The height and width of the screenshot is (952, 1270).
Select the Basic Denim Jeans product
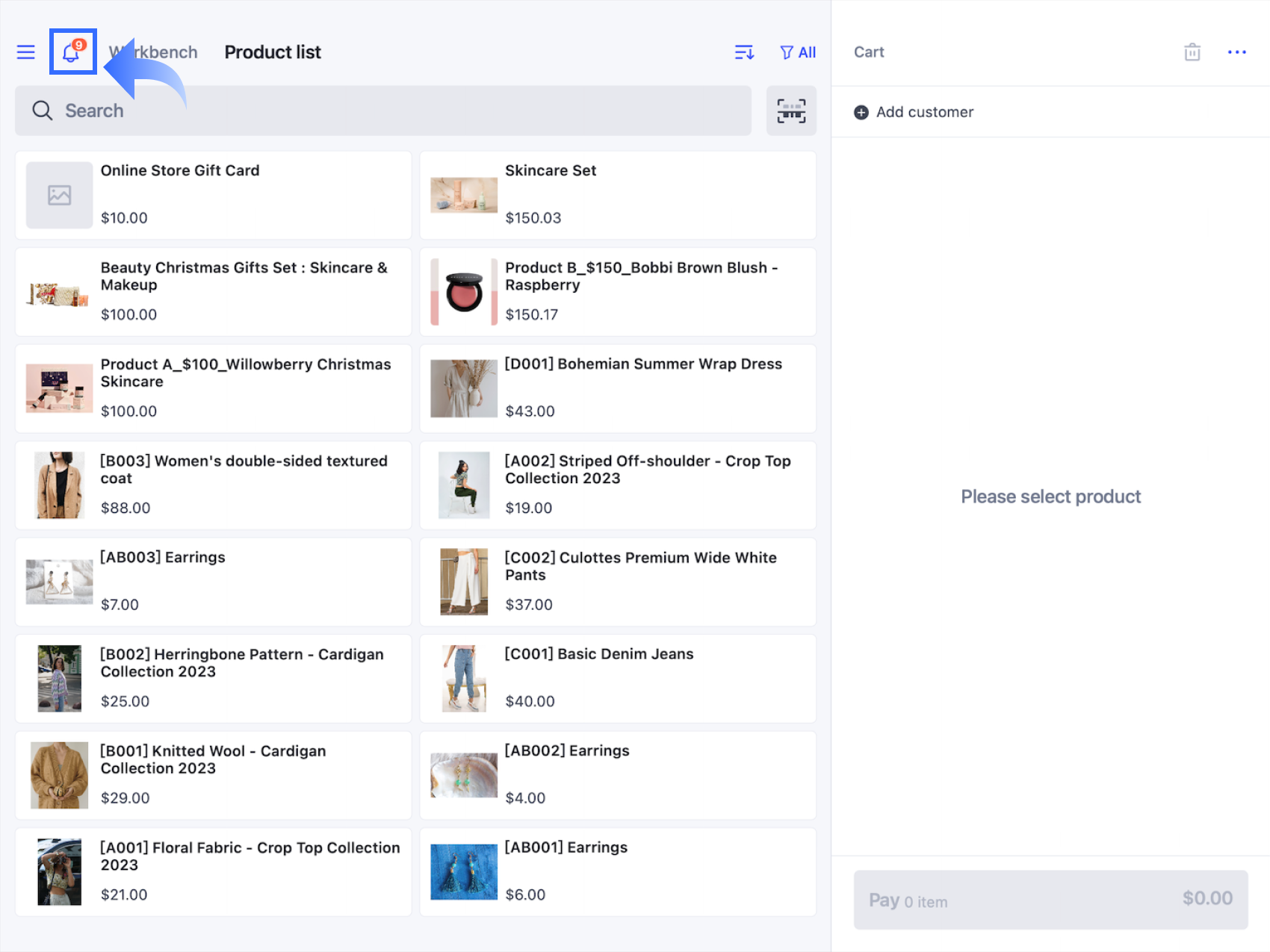618,679
